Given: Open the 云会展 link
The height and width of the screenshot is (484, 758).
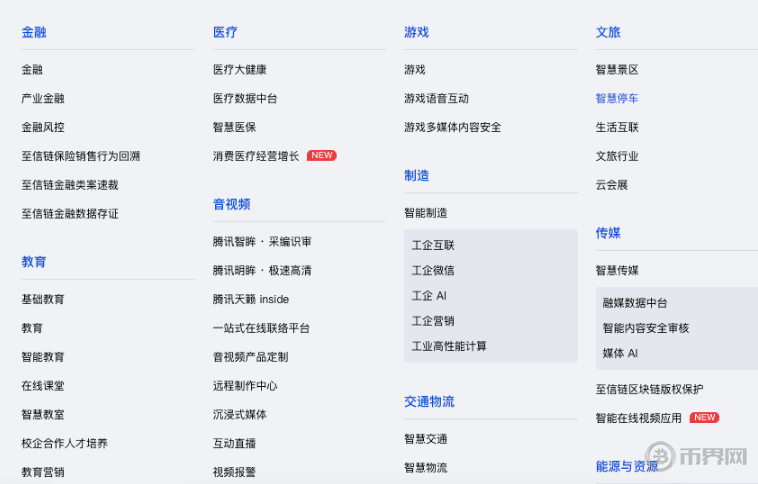Looking at the screenshot, I should coord(612,185).
